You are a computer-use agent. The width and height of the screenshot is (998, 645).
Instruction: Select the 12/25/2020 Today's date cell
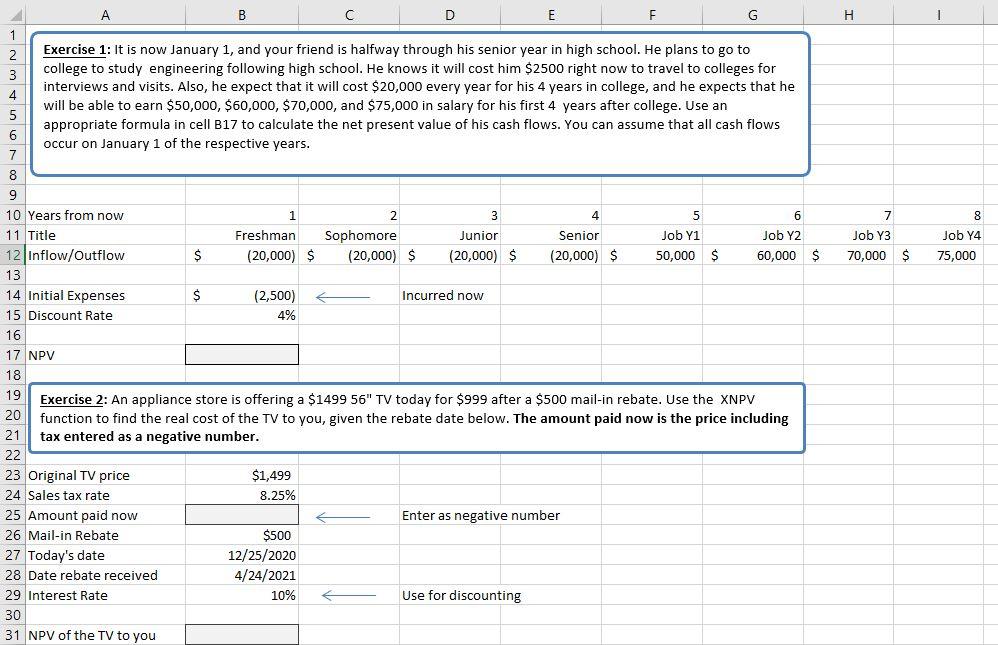241,555
